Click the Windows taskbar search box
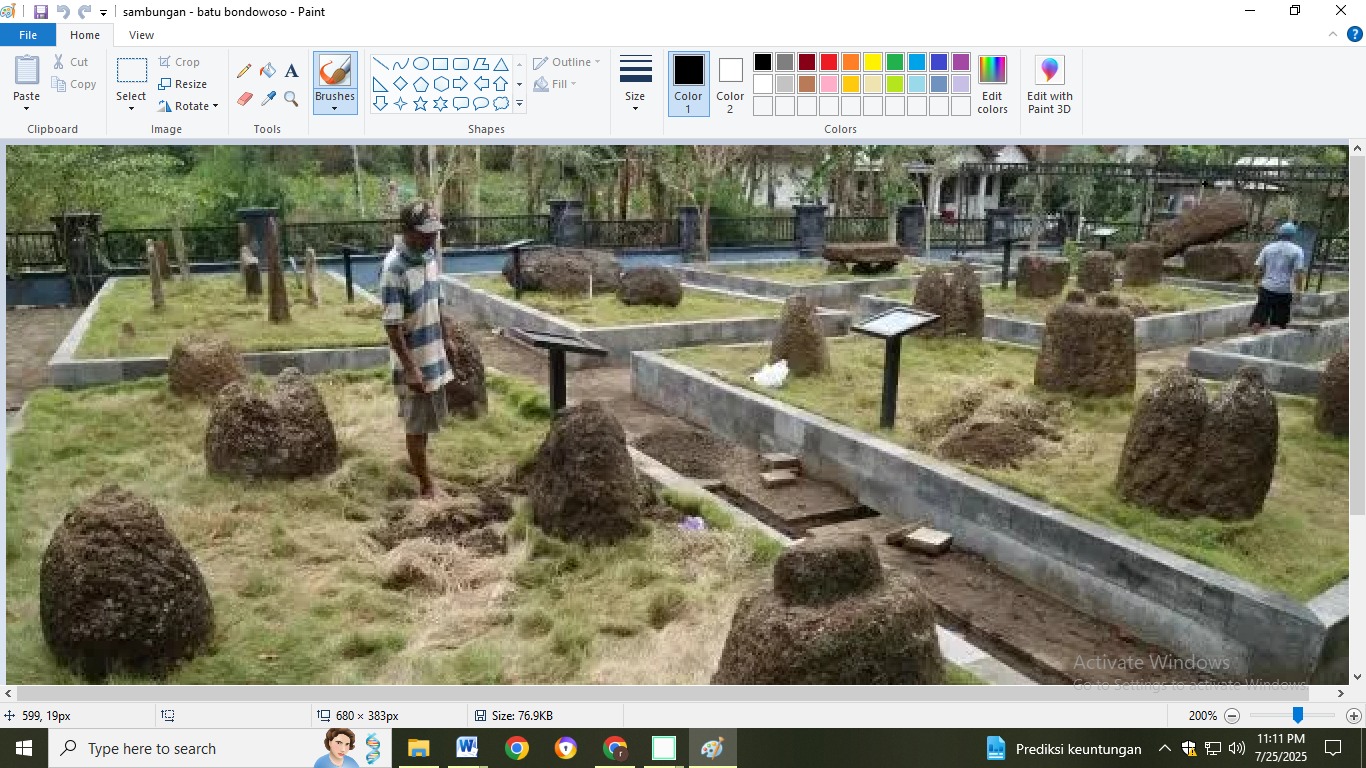This screenshot has height=768, width=1366. pyautogui.click(x=219, y=748)
